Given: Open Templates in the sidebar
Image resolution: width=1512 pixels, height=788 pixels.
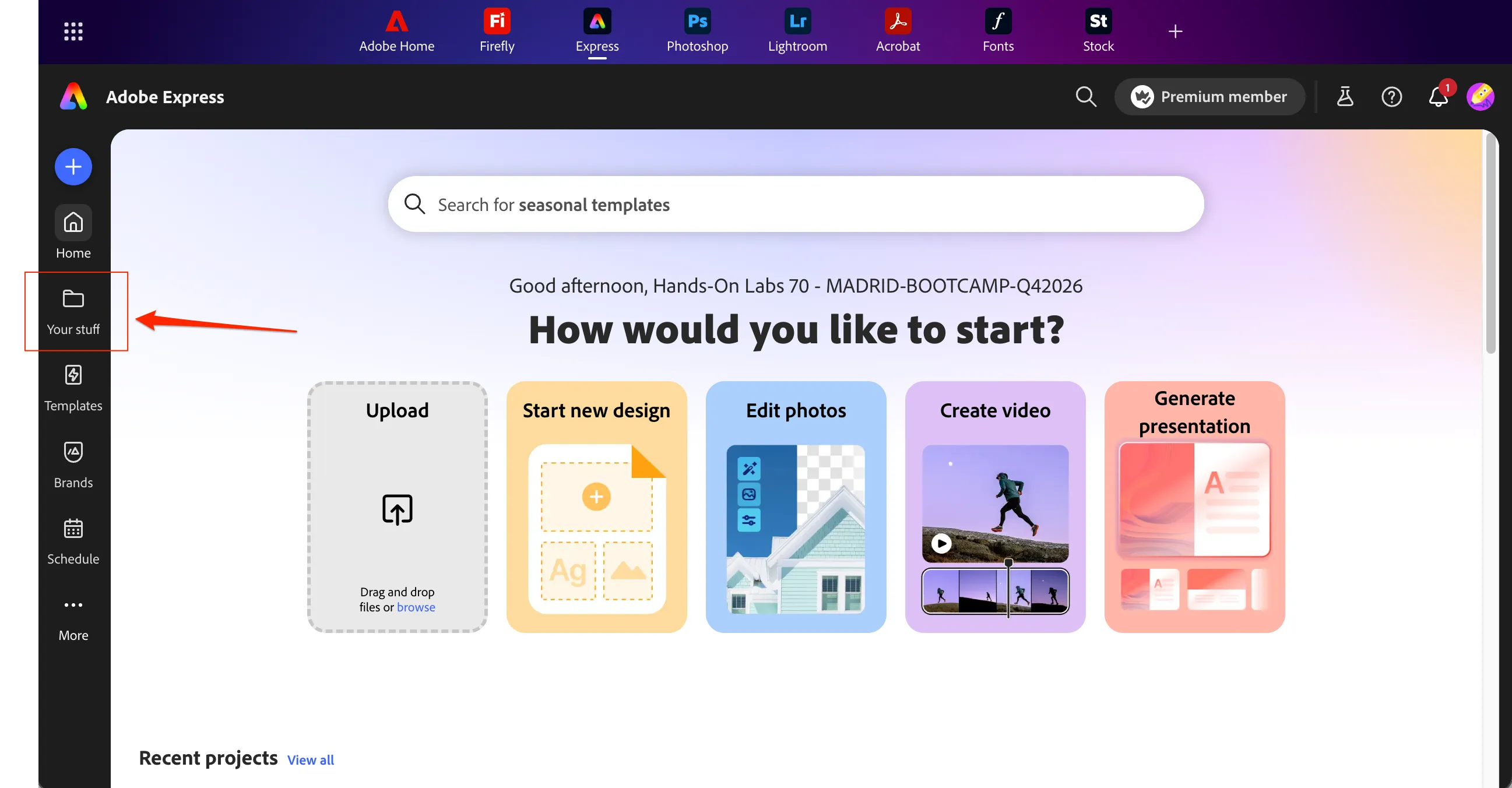Looking at the screenshot, I should pyautogui.click(x=73, y=388).
